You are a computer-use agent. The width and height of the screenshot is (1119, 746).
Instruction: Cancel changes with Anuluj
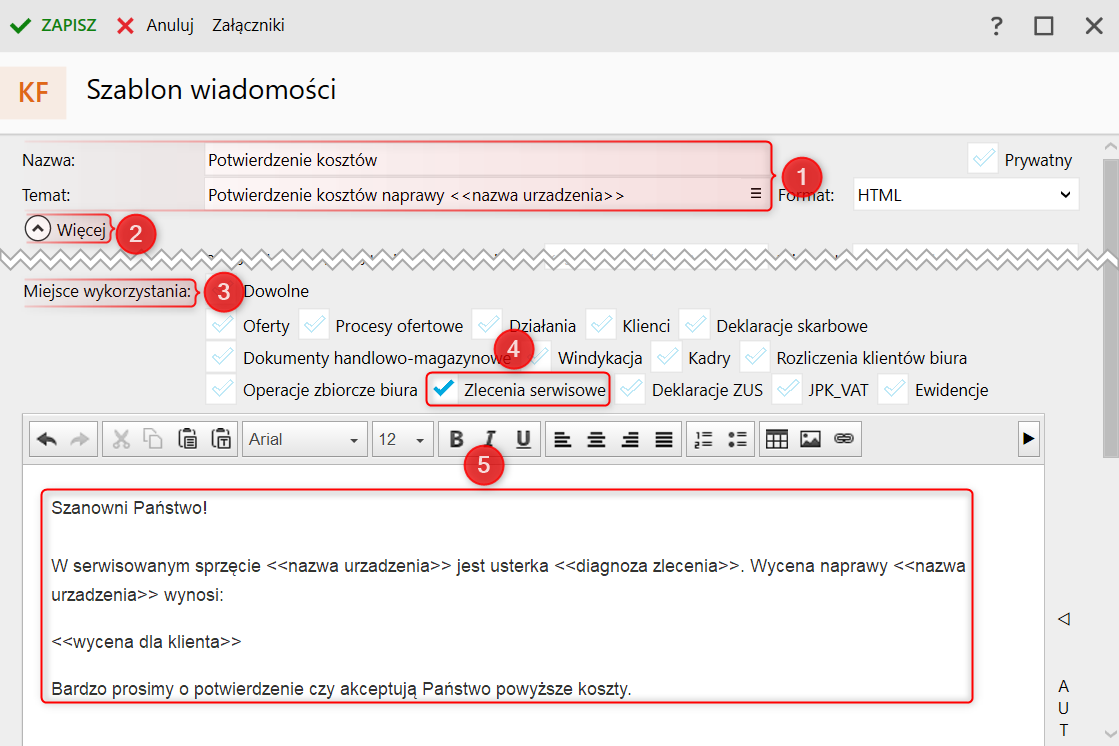pos(156,26)
